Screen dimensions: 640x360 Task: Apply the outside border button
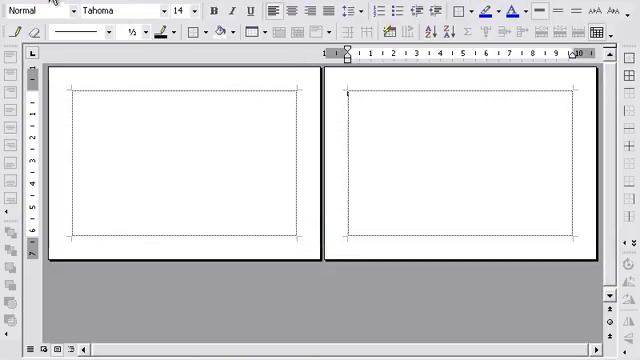tap(459, 11)
